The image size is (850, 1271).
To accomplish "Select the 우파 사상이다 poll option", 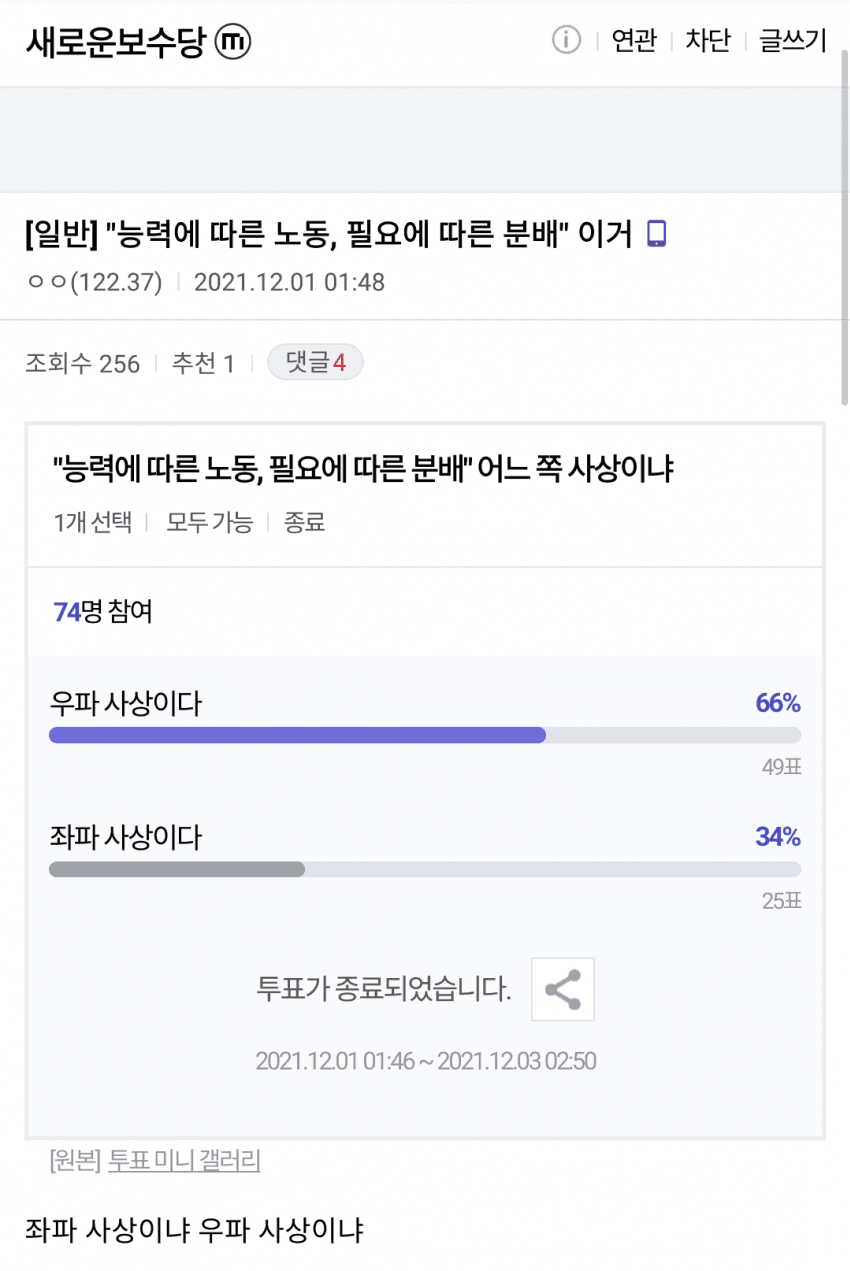I will coord(126,704).
